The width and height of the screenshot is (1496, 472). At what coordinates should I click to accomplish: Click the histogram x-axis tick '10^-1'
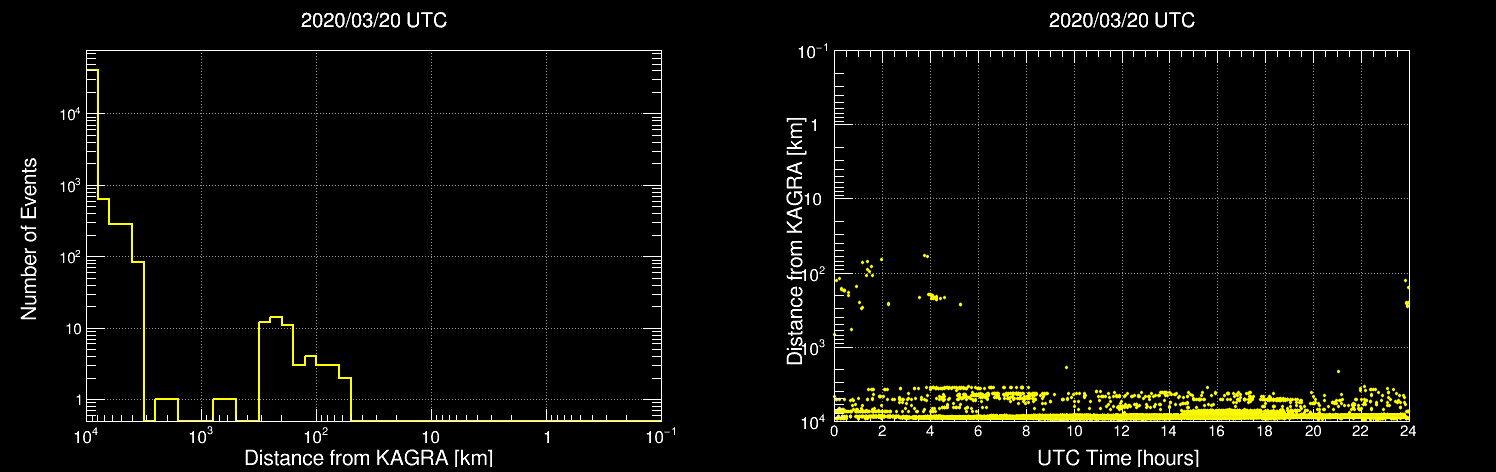pos(661,436)
